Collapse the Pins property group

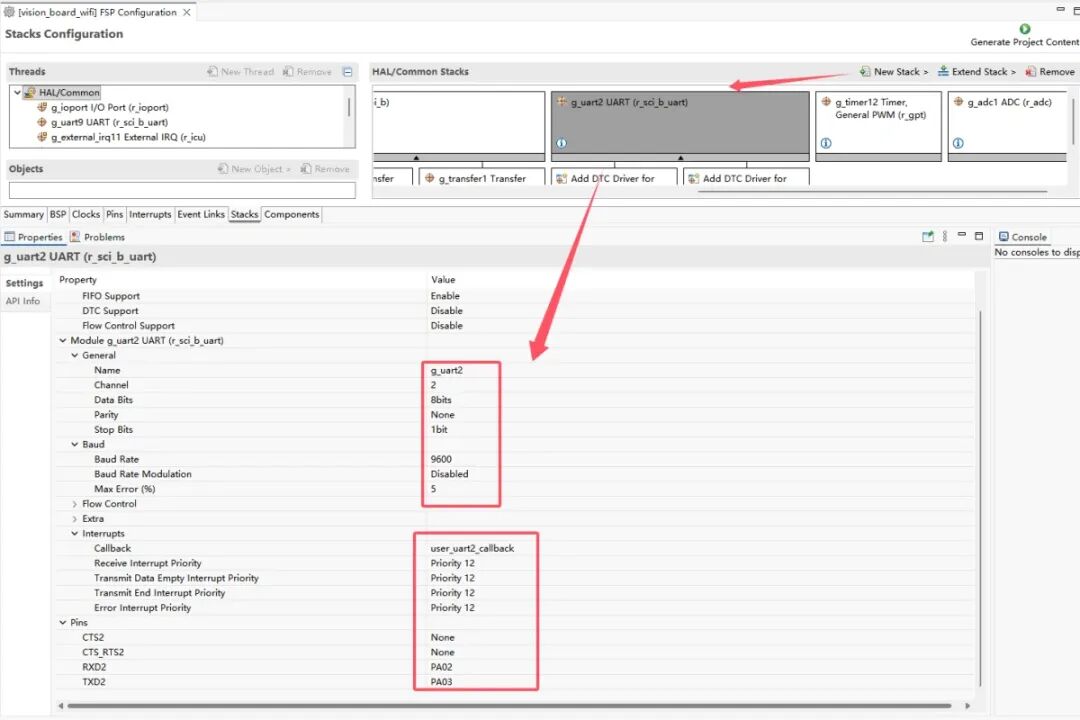[63, 622]
